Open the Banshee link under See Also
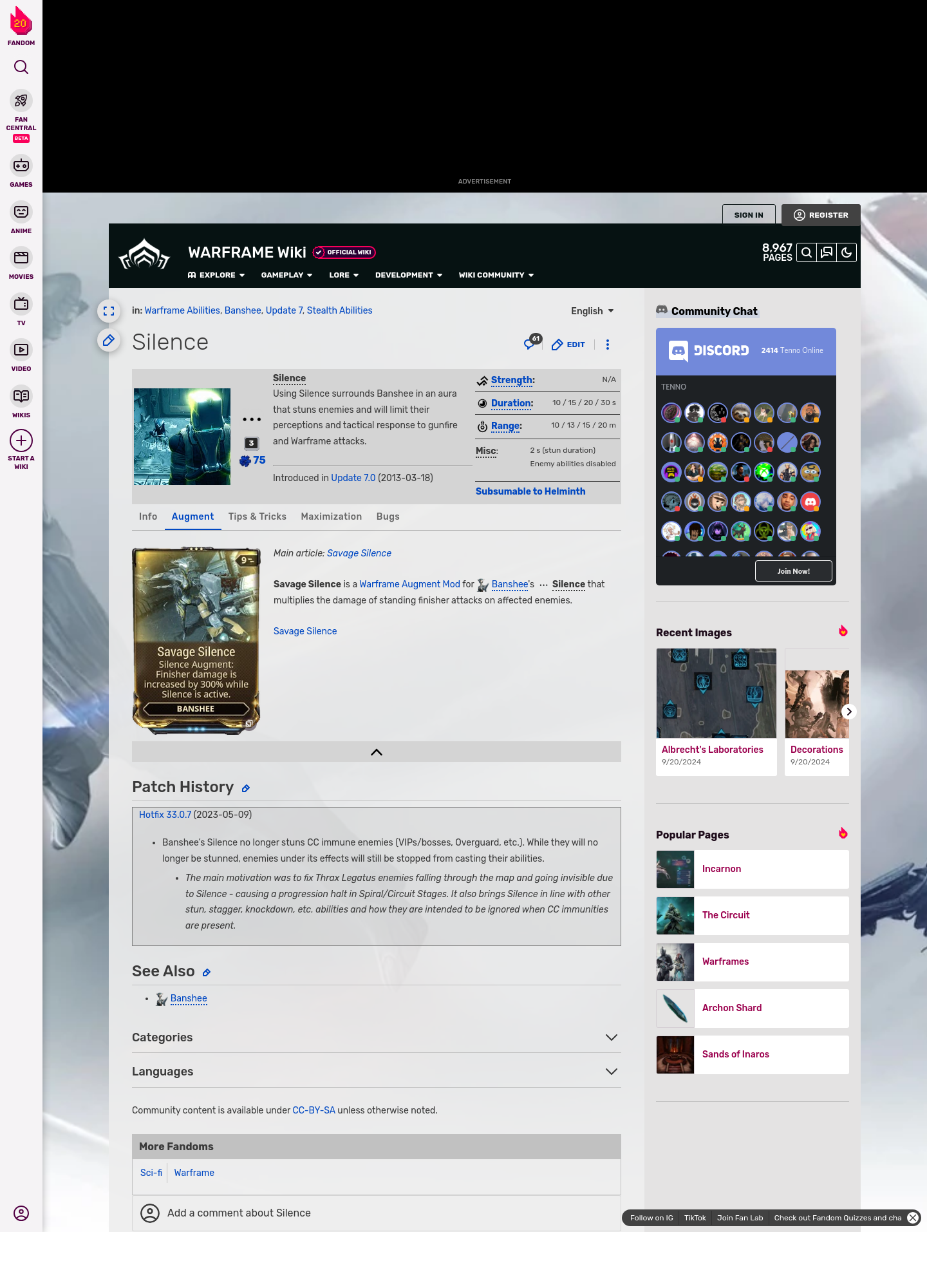Screen dimensions: 927x1288 pos(189,998)
